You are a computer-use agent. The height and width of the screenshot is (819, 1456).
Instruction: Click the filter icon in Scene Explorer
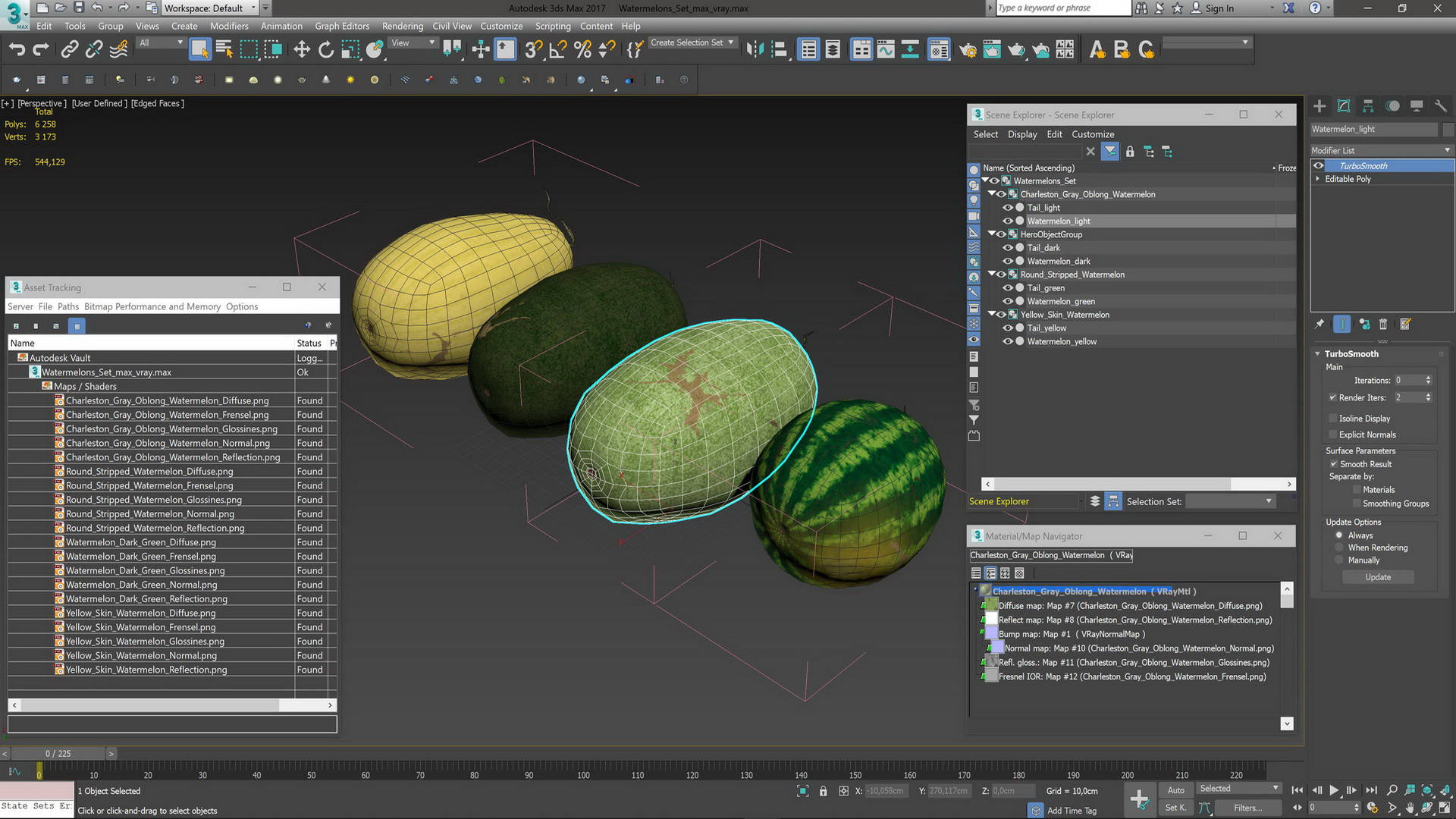tap(1110, 152)
